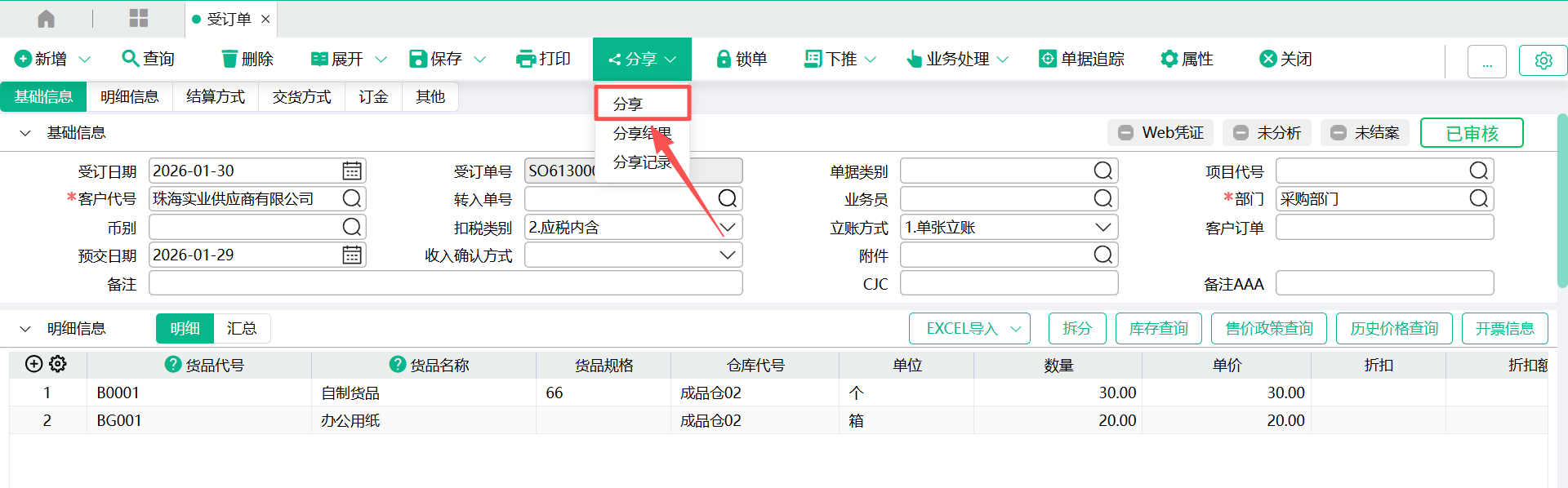Image resolution: width=1568 pixels, height=488 pixels.
Task: Toggle the Web凭证 status indicator
Action: tap(1126, 133)
